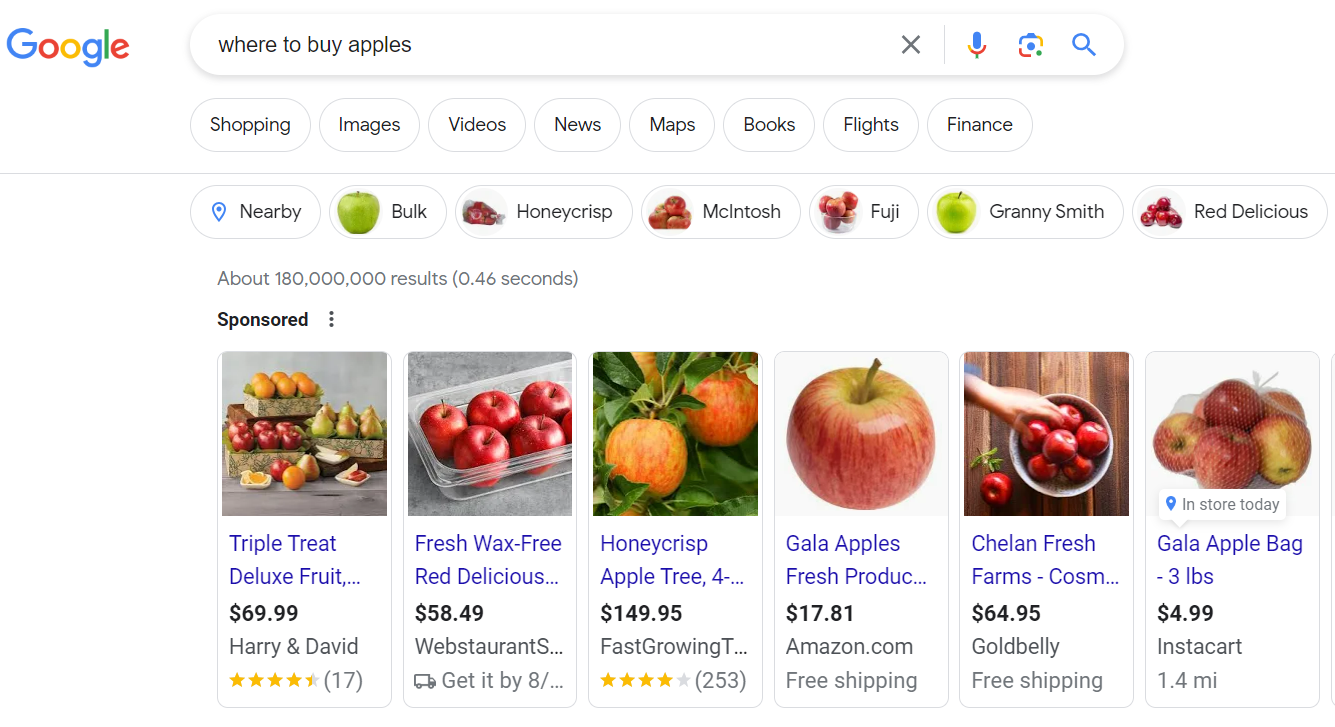Enable the Granny Smith apple filter
The height and width of the screenshot is (727, 1335).
pyautogui.click(x=1024, y=211)
